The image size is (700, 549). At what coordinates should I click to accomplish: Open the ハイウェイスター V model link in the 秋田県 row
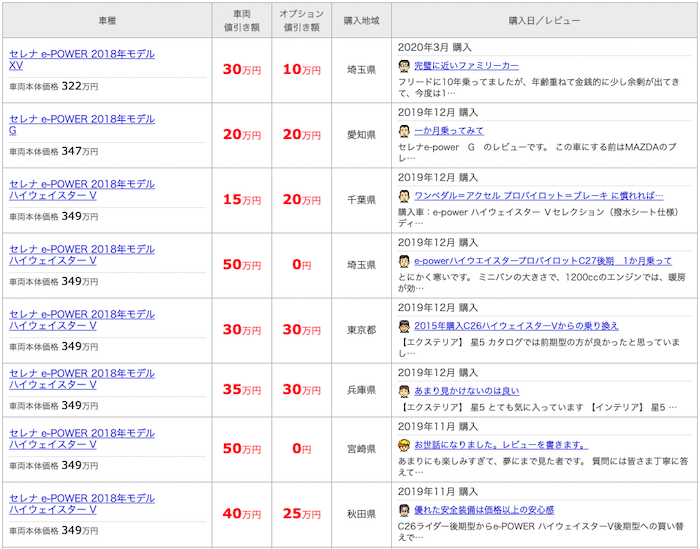(82, 504)
